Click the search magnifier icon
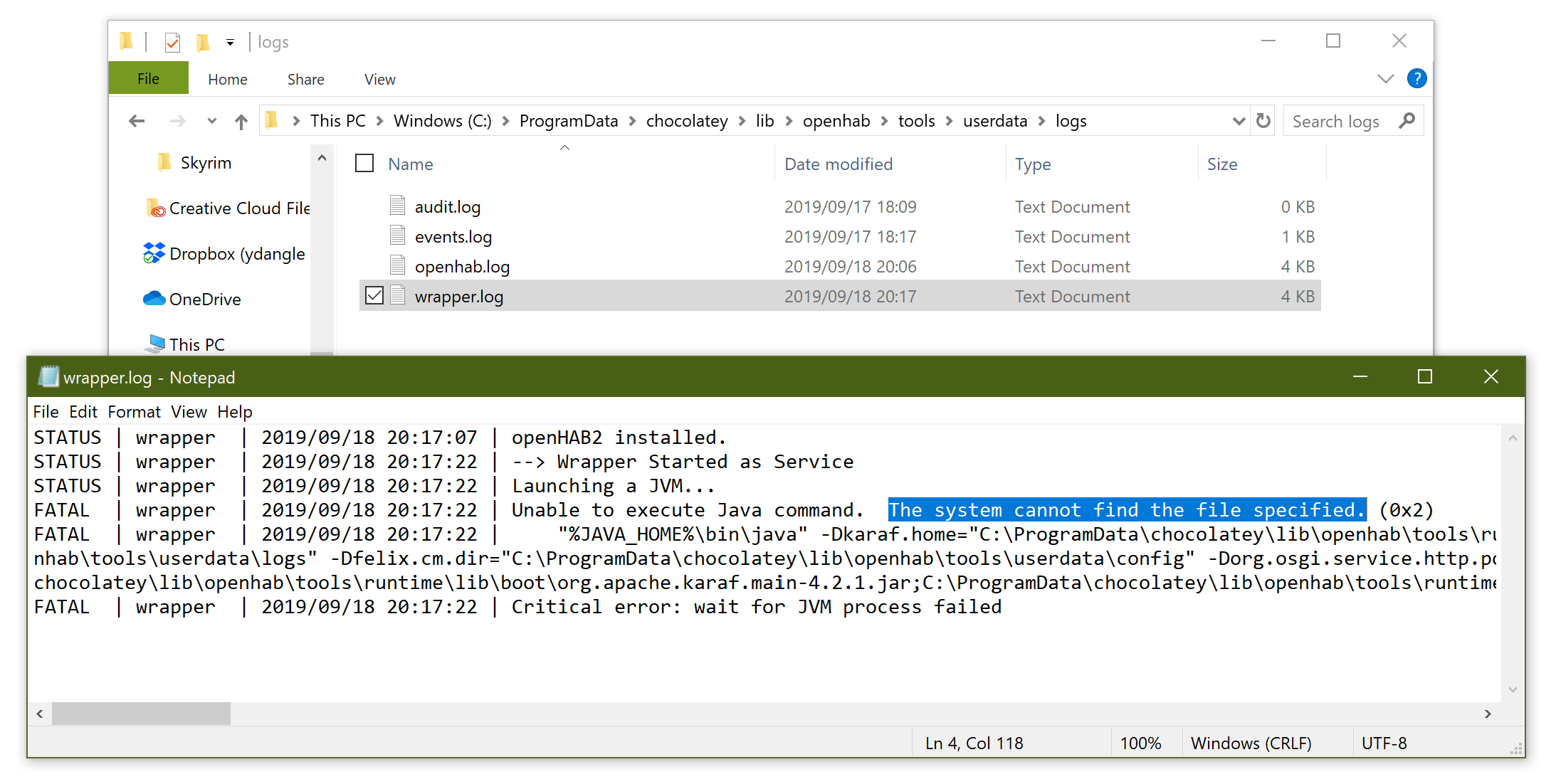The width and height of the screenshot is (1556, 784). (1407, 121)
